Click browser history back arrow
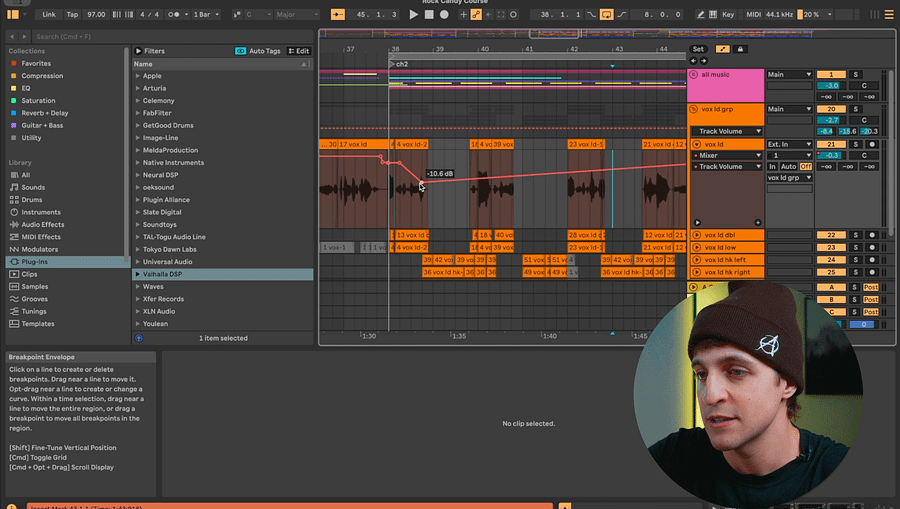900x509 pixels. tap(11, 36)
